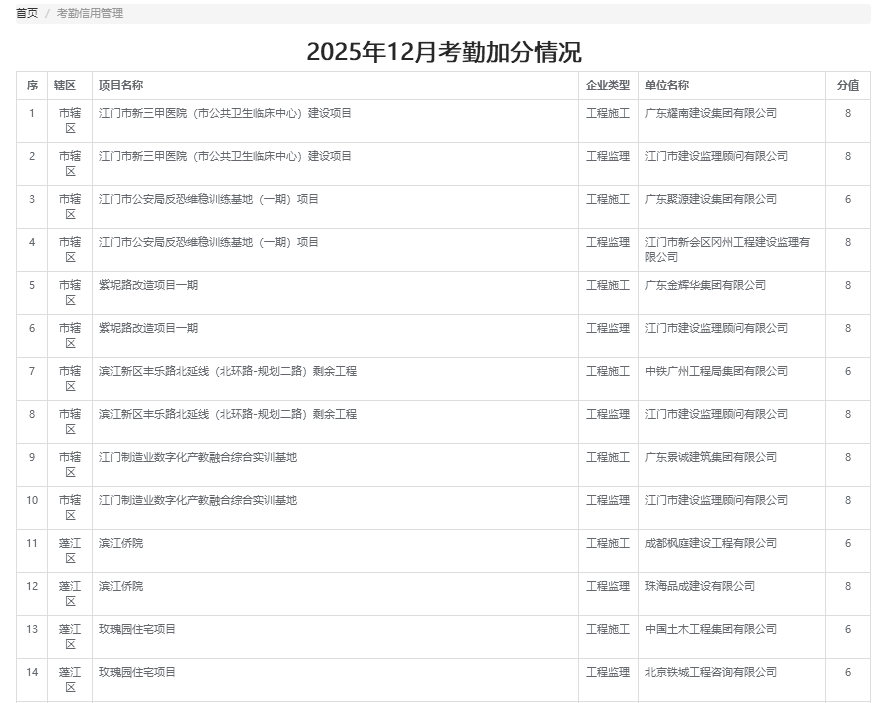The height and width of the screenshot is (703, 893).
Task: Click the 单位名称 column header
Action: 666,85
